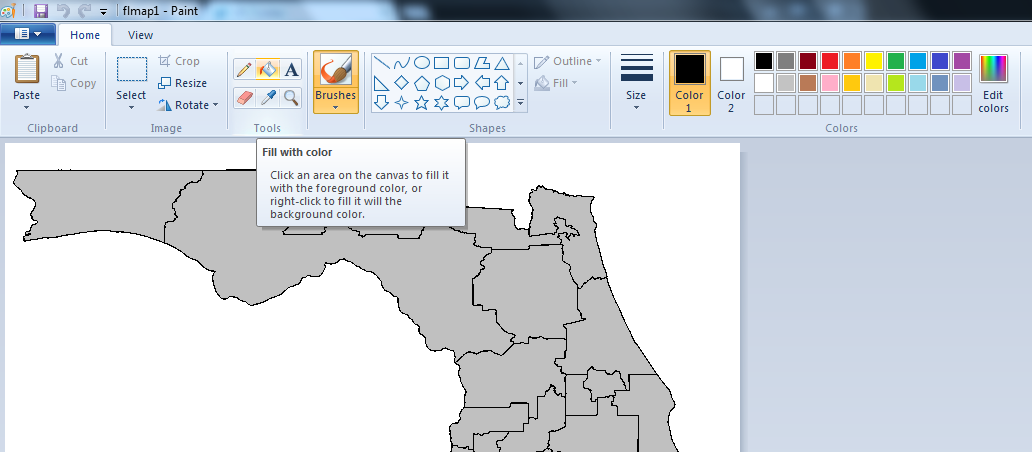Choose the Hexagon shape

[x=442, y=83]
